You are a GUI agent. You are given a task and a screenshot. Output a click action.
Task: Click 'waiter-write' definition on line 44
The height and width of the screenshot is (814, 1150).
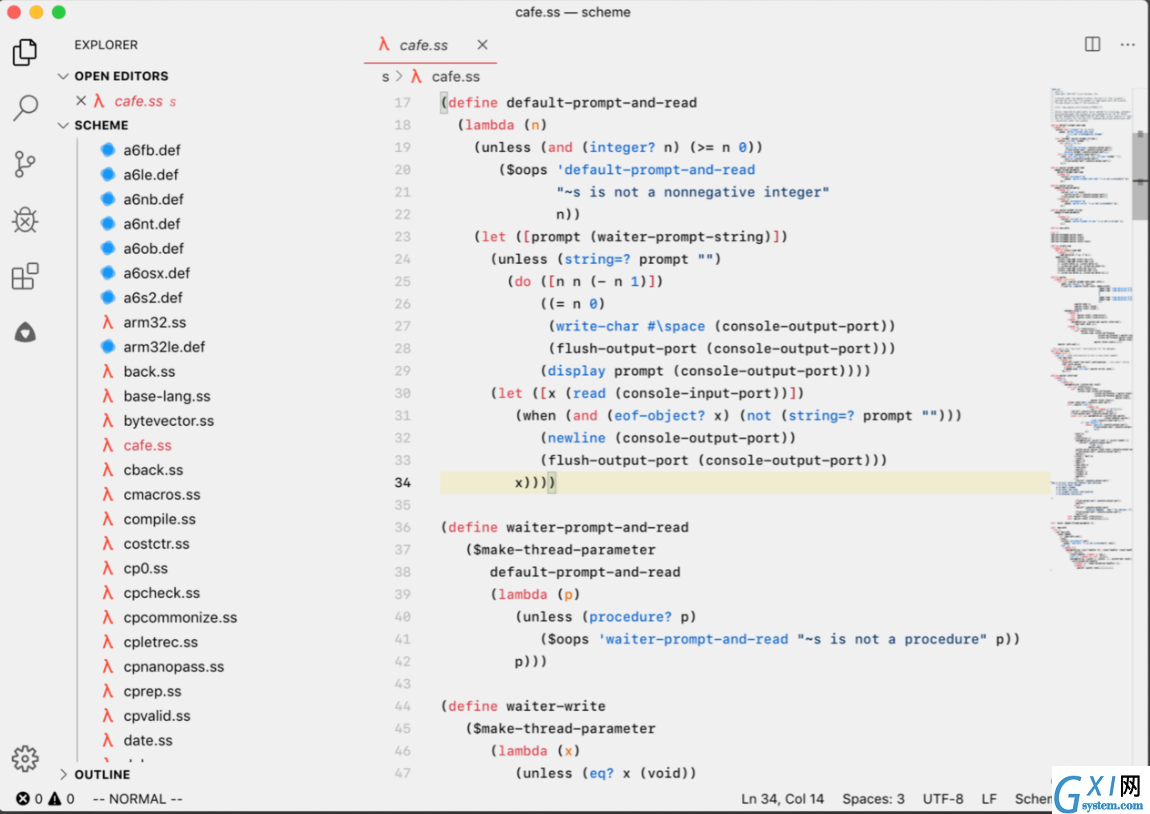(x=556, y=706)
